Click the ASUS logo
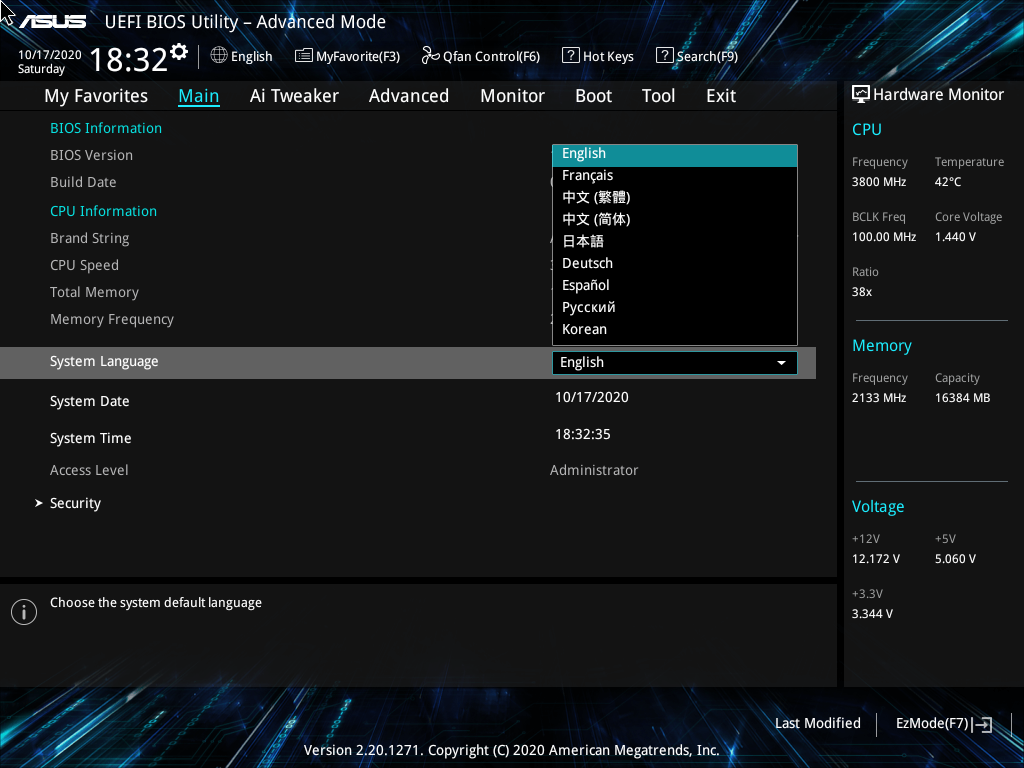 [52, 22]
